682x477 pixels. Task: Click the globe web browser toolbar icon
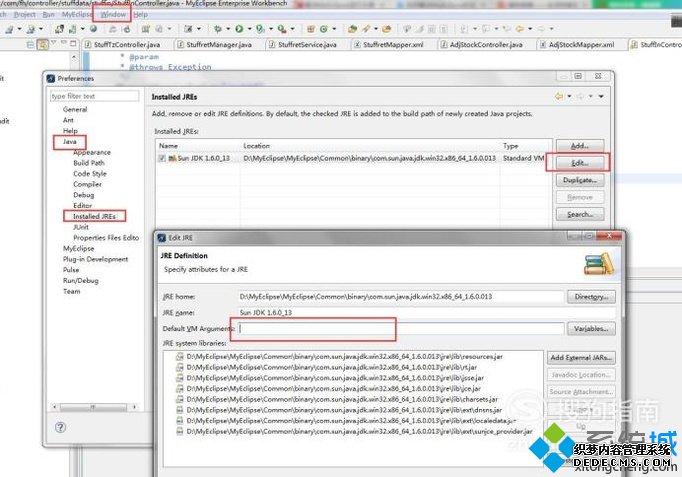tap(93, 29)
